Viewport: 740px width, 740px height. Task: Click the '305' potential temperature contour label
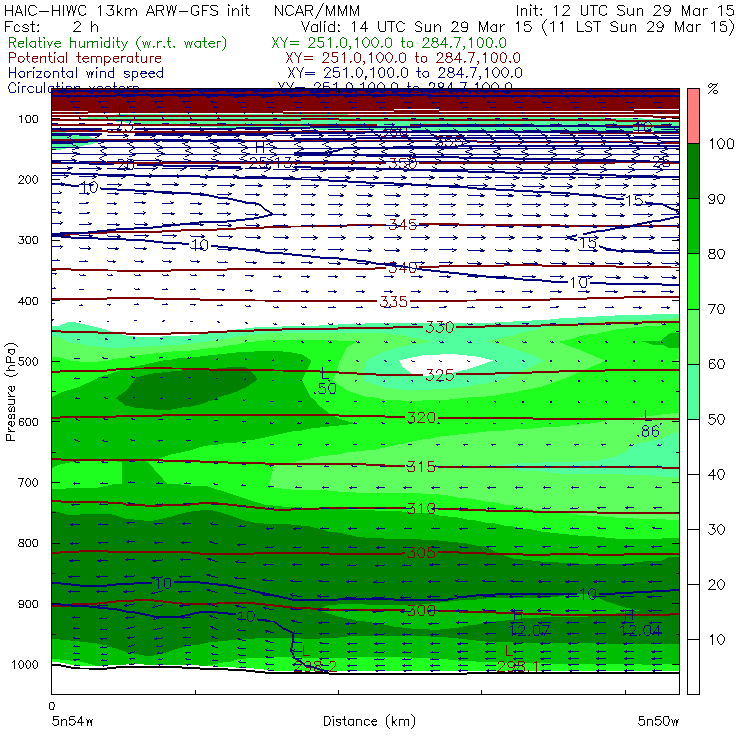pos(421,553)
